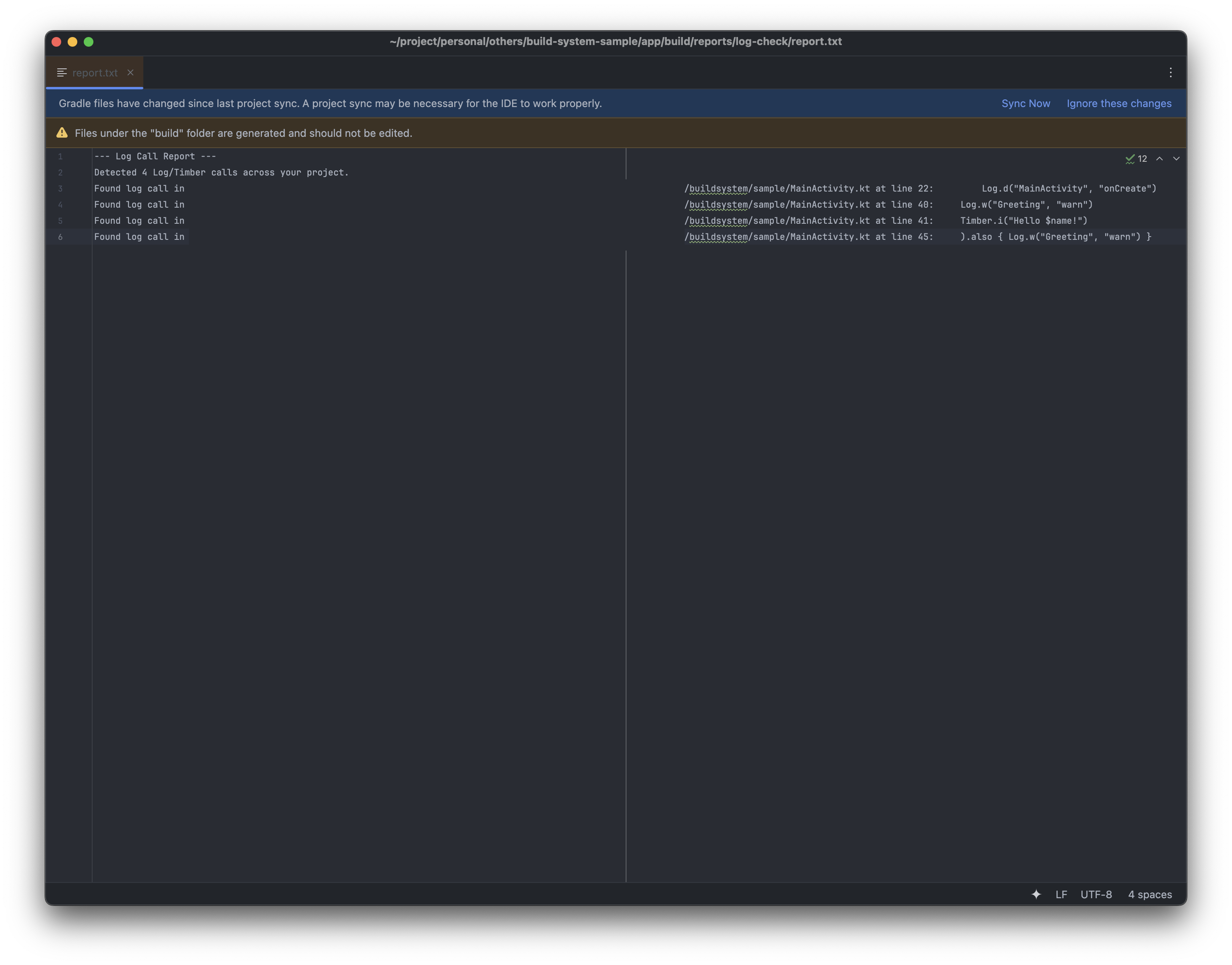Click Log.d("MainActivity", "onCreate") text

[1069, 189]
